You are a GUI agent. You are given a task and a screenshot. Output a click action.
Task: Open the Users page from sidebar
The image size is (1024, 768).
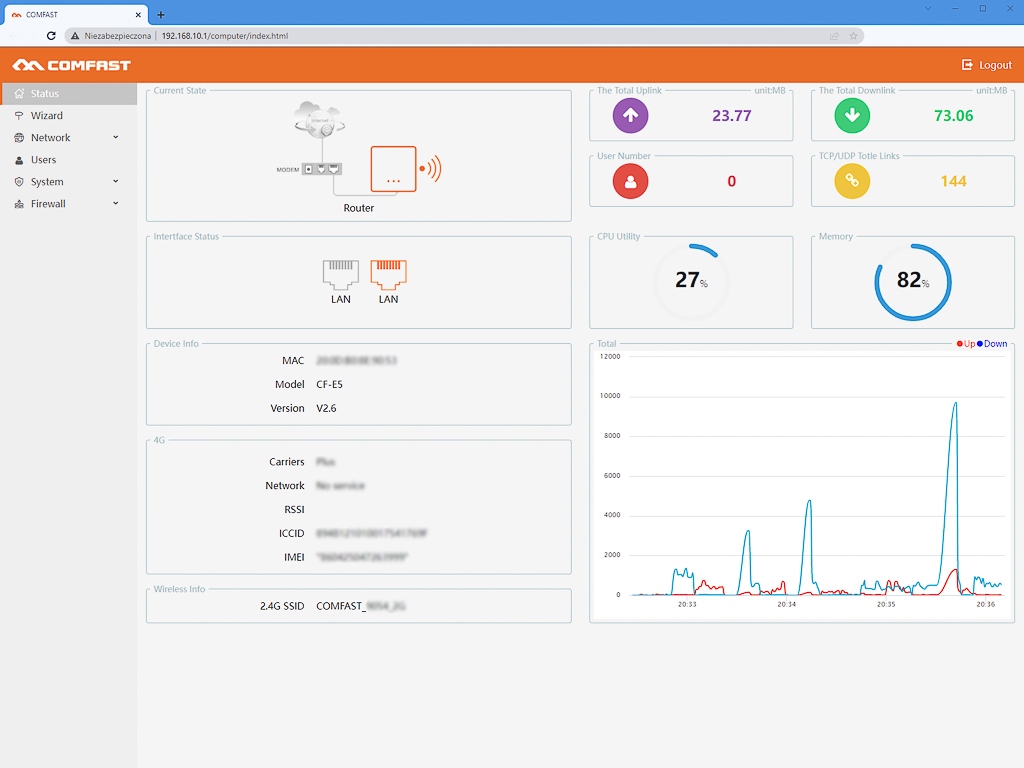[x=43, y=160]
